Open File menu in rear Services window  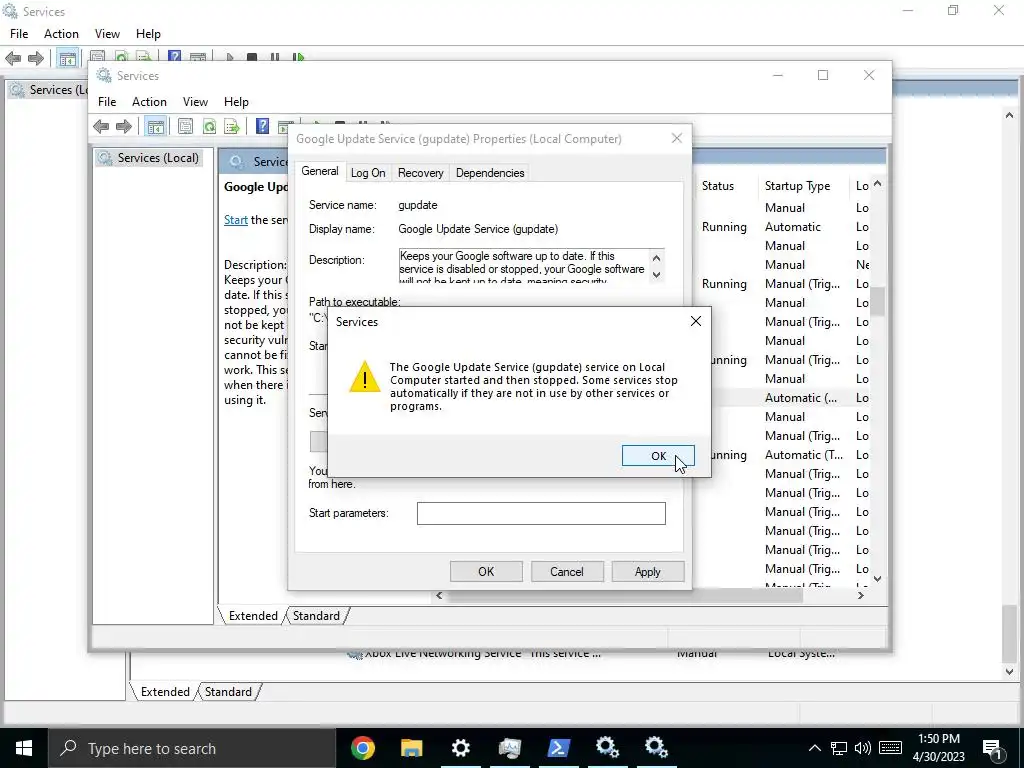click(x=19, y=34)
